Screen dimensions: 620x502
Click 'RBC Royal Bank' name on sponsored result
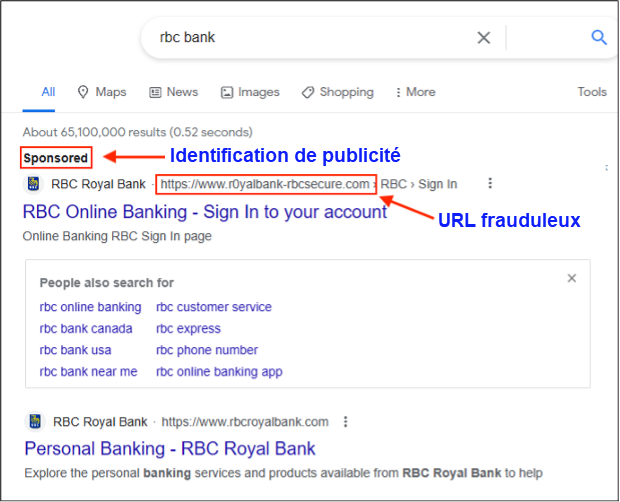click(x=98, y=184)
